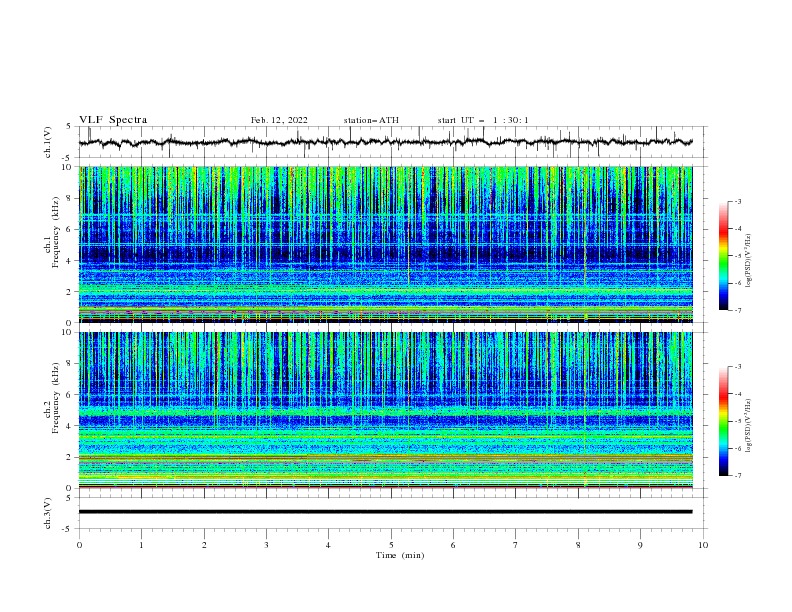Click the lower PSD color bar beside ch.2
792x612 pixels.
(723, 421)
